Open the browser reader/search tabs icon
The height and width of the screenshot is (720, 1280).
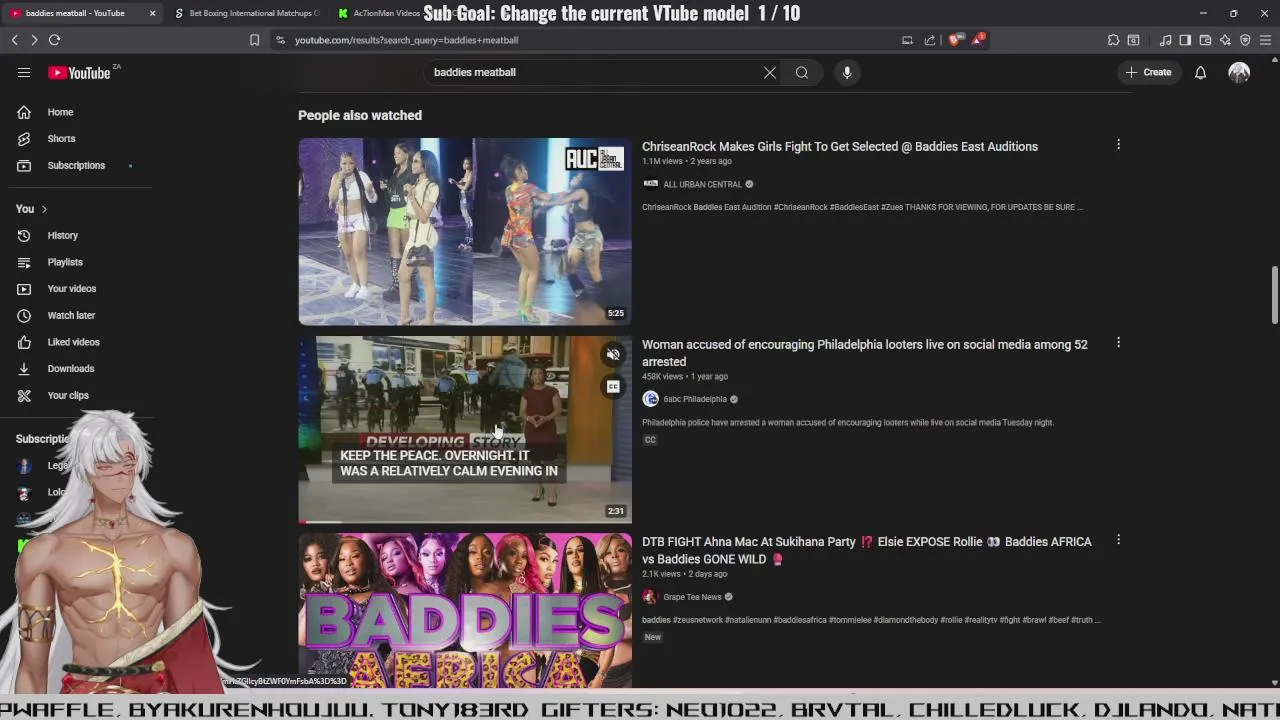click(1133, 40)
